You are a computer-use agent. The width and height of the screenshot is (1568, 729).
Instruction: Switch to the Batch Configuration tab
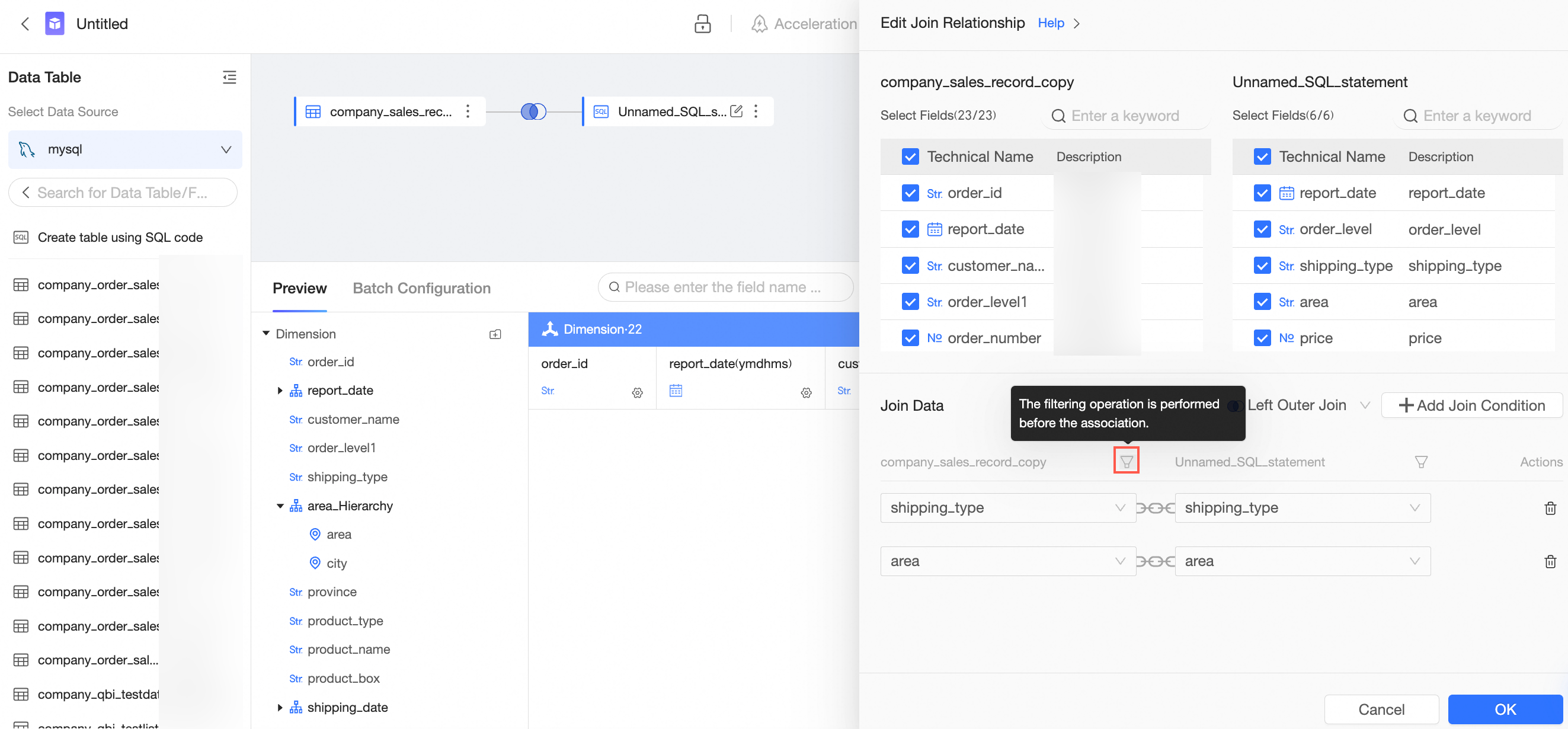(421, 288)
